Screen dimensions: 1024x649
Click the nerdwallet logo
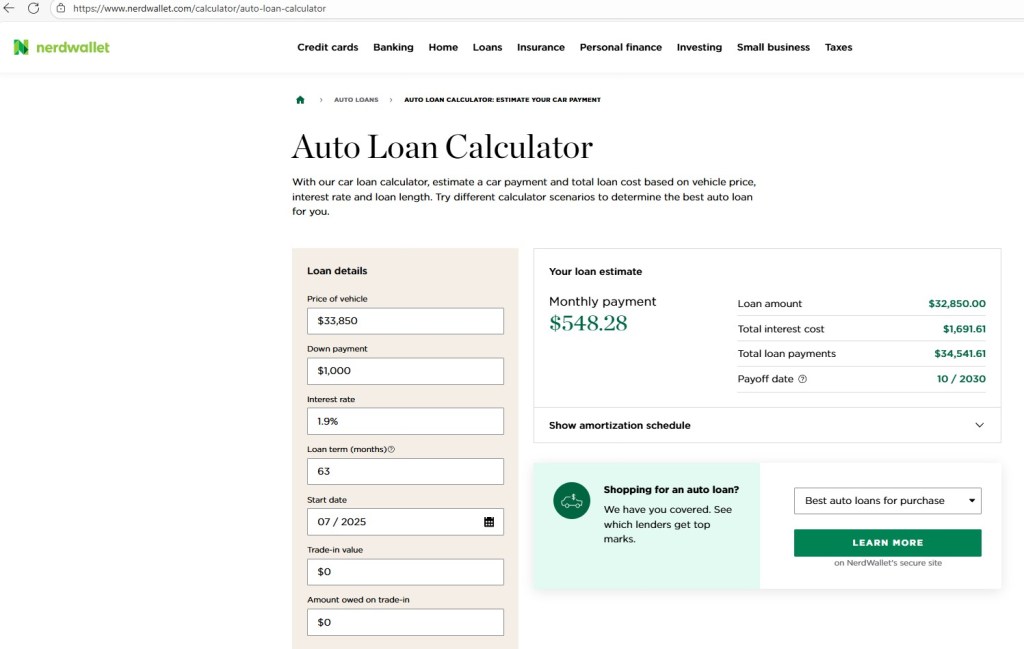(x=60, y=47)
